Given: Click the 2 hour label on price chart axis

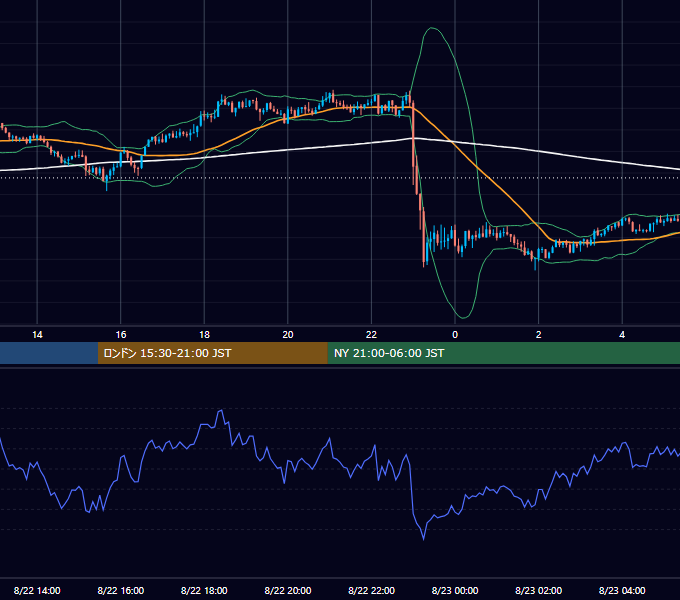Looking at the screenshot, I should [x=539, y=335].
